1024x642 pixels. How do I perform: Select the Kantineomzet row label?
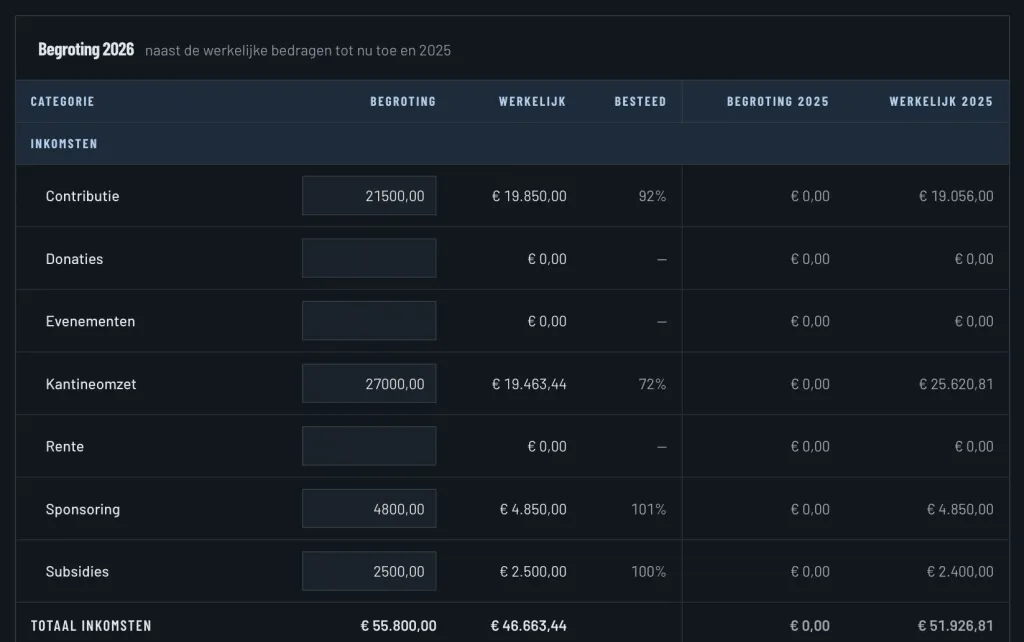point(91,384)
